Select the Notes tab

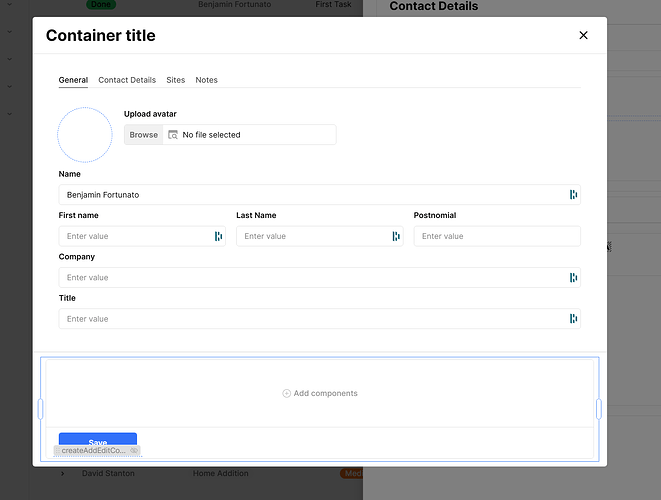(206, 80)
